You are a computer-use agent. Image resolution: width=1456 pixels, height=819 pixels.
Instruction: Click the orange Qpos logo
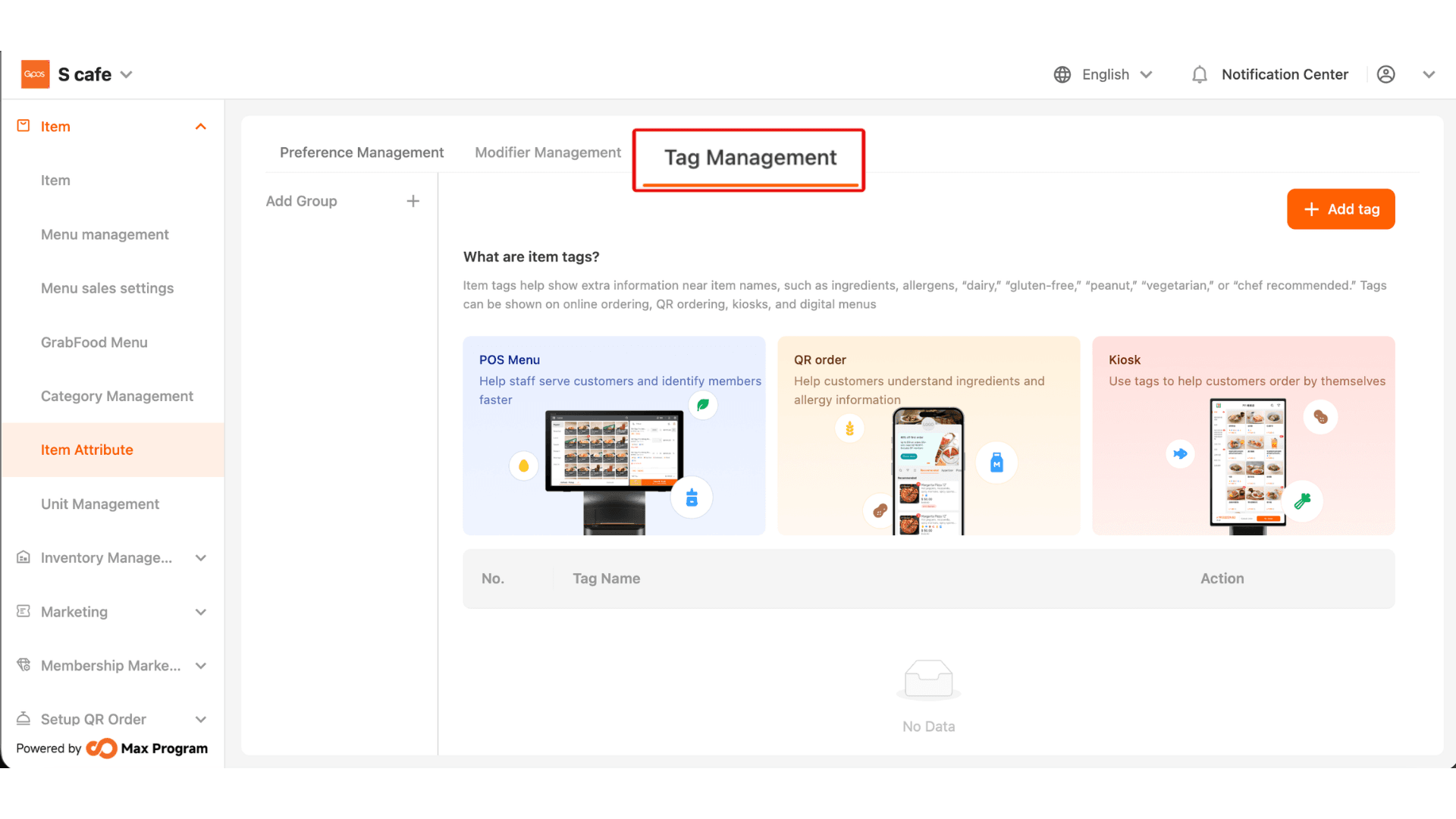[x=35, y=74]
